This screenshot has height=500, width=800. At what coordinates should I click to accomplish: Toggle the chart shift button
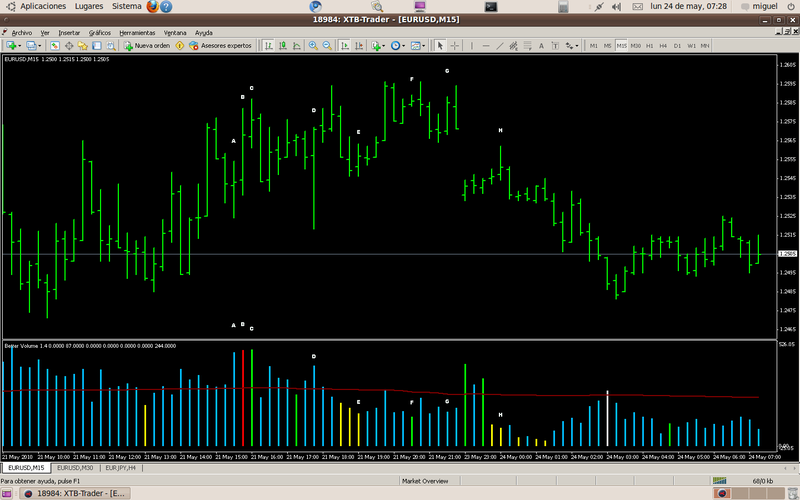[x=358, y=46]
